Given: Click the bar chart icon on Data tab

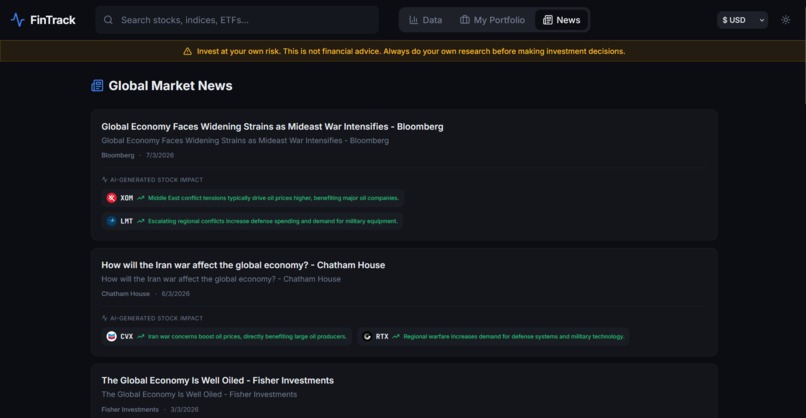Looking at the screenshot, I should click(x=413, y=20).
